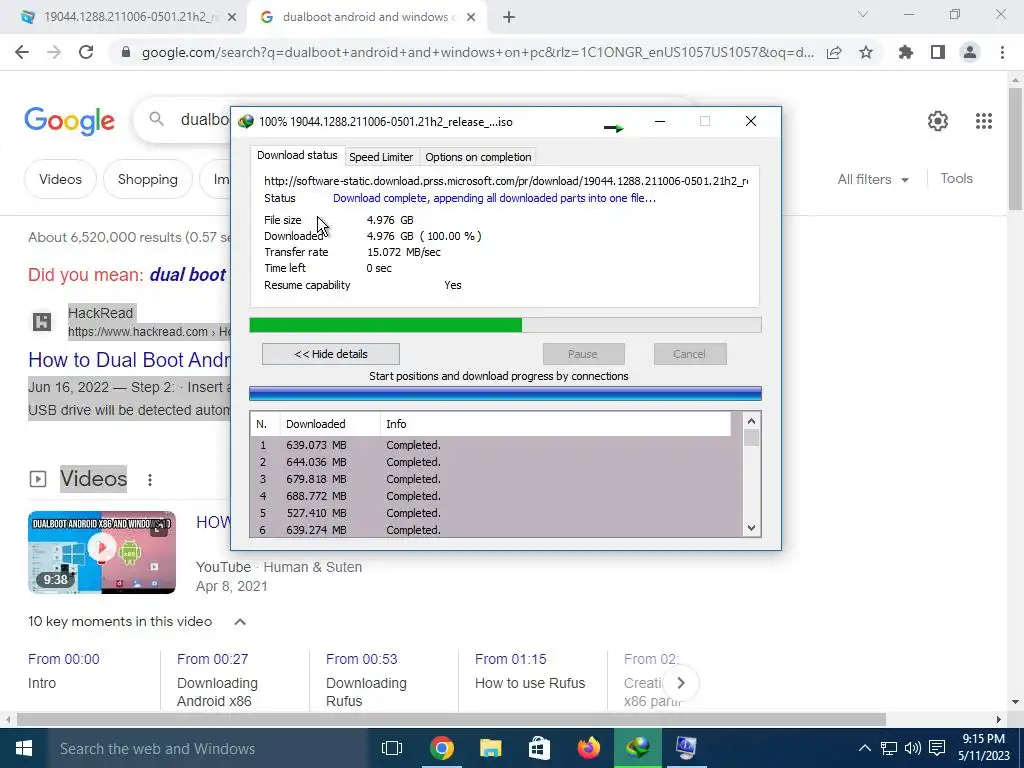Select connection row 4 with 688.772 MB
This screenshot has width=1024, height=768.
(x=496, y=496)
